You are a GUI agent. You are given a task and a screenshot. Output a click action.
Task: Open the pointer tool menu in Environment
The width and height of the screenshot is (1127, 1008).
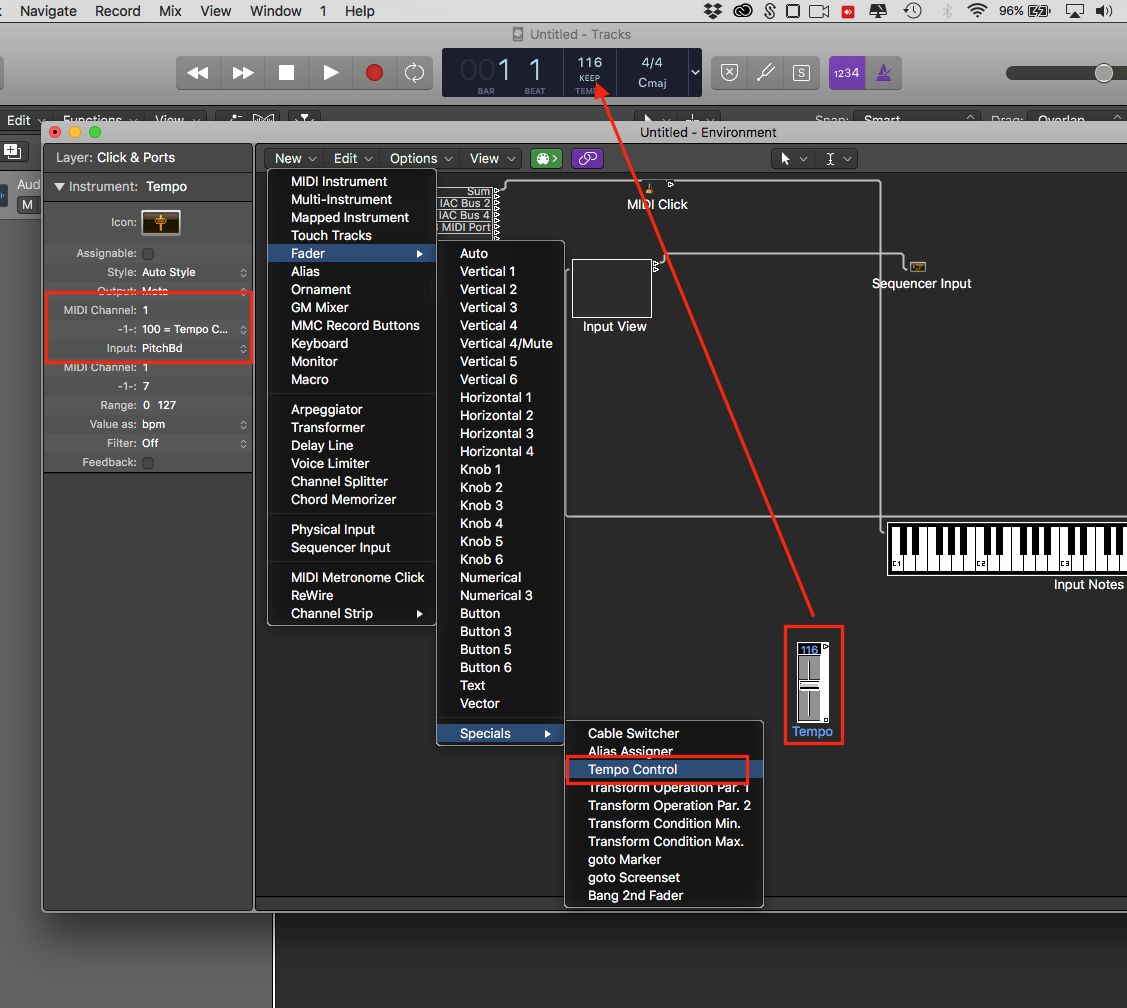(794, 159)
